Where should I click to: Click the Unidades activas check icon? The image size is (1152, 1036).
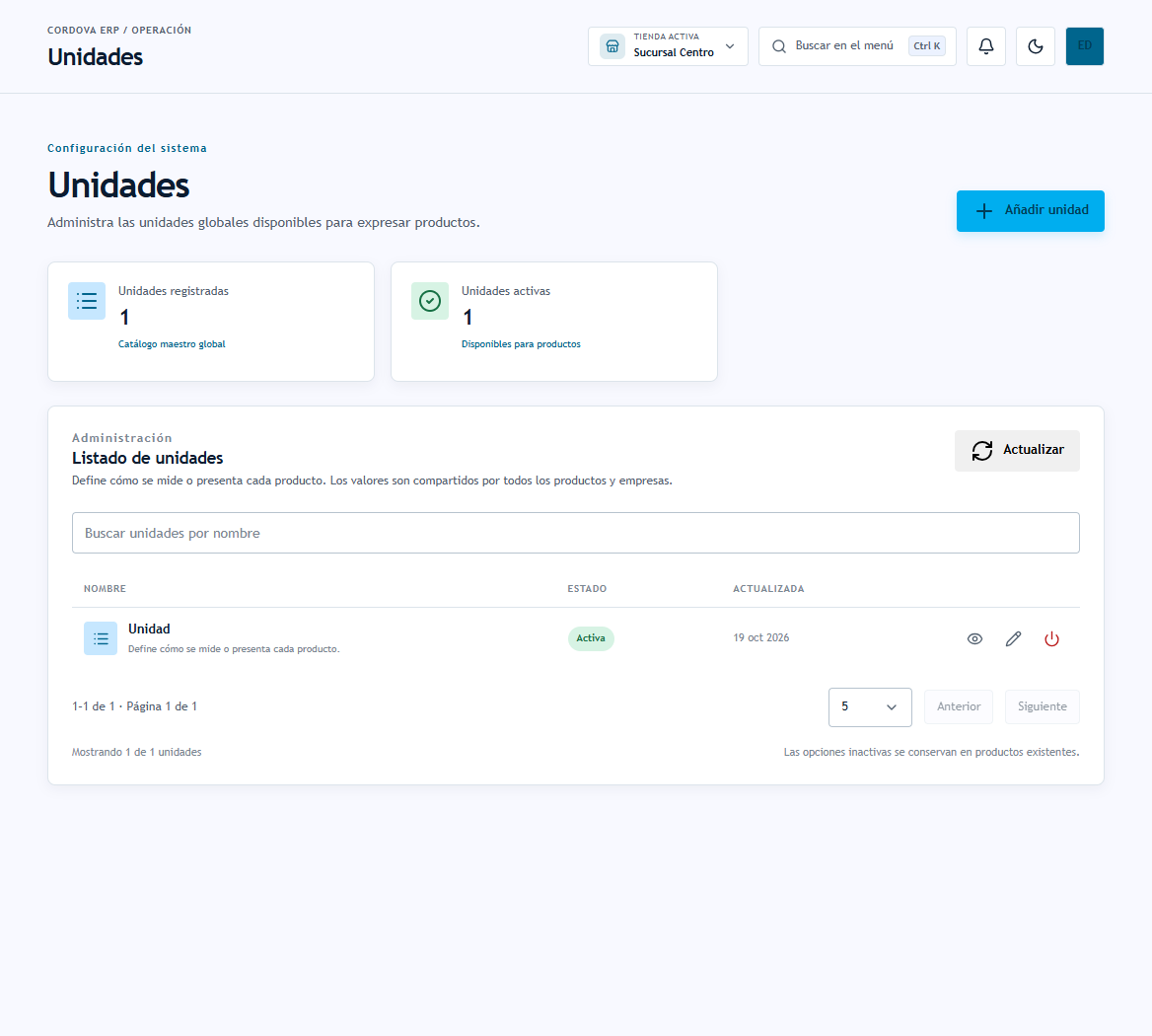pos(430,301)
